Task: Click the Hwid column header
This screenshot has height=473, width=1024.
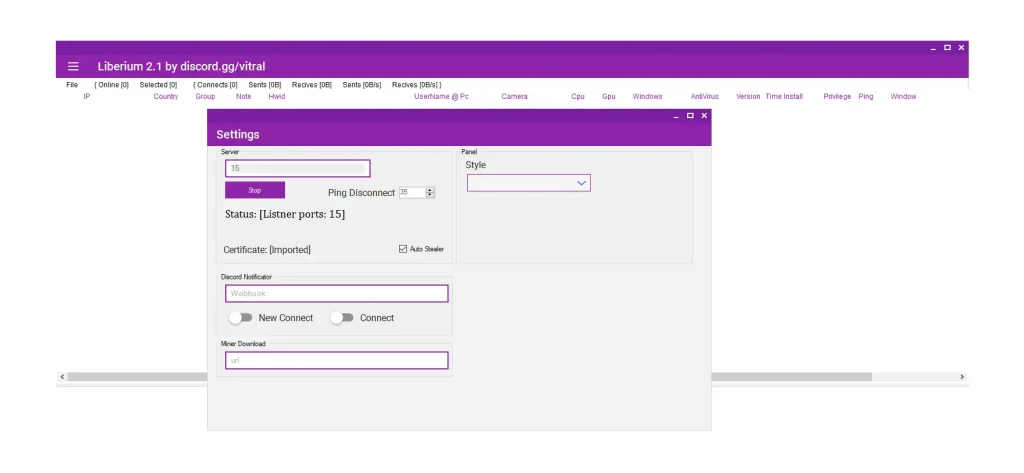Action: [x=277, y=97]
